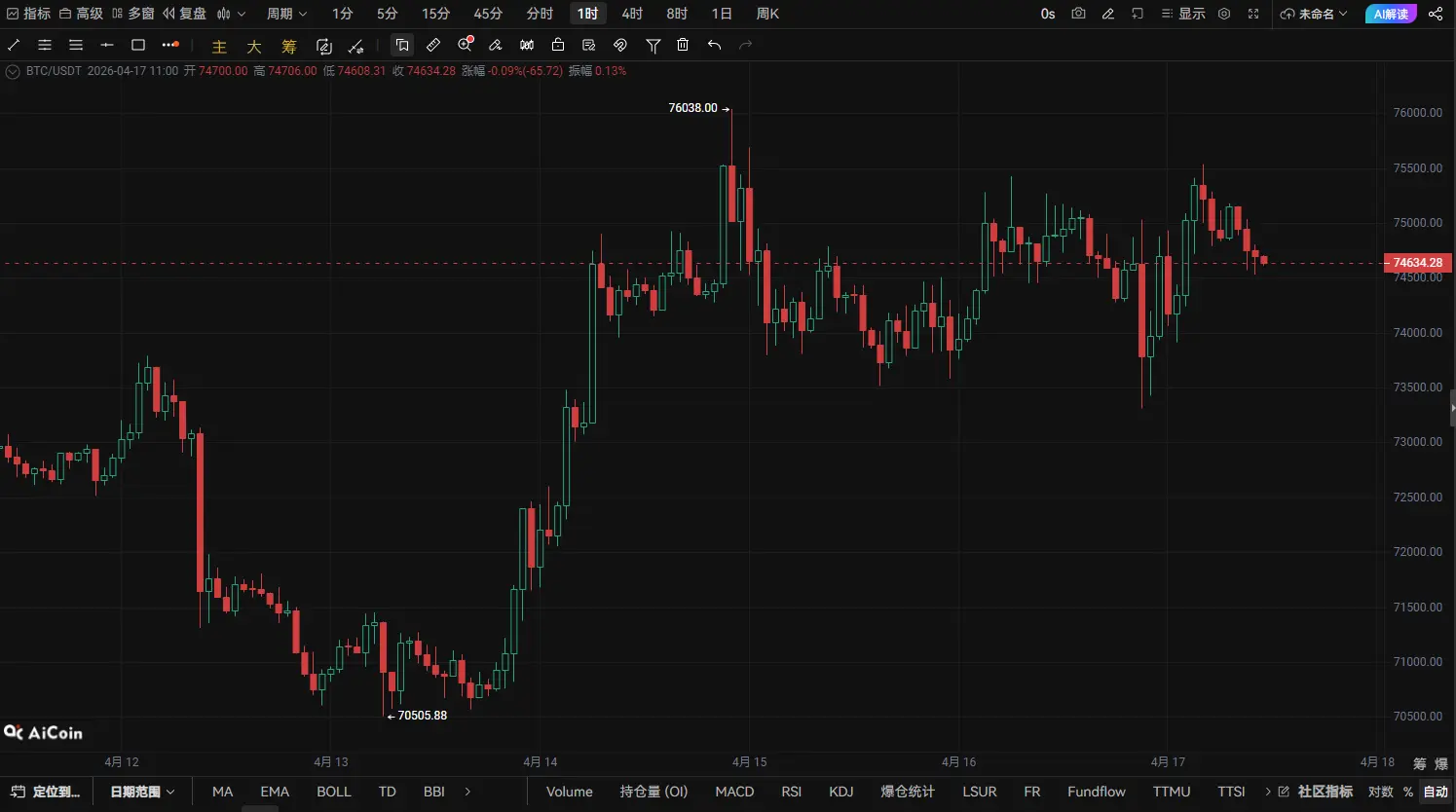Toggle the 筹 button in the drawing toolbar
The image size is (1456, 812).
[x=289, y=46]
